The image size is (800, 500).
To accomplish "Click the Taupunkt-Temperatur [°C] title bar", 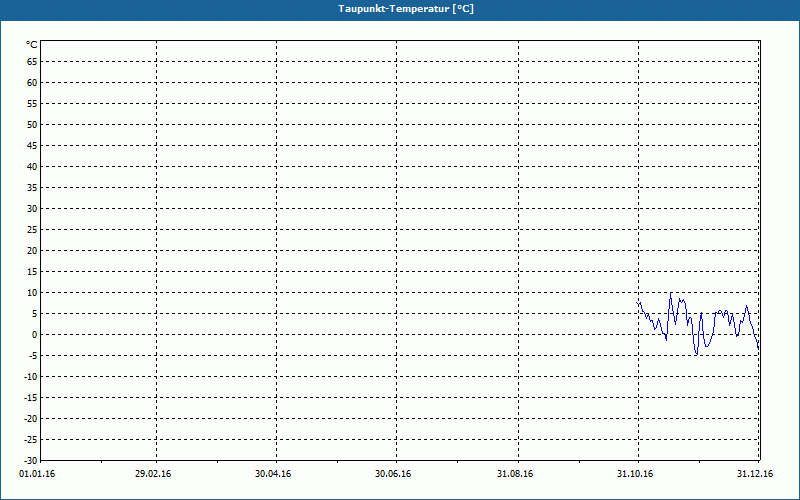I will coord(400,9).
